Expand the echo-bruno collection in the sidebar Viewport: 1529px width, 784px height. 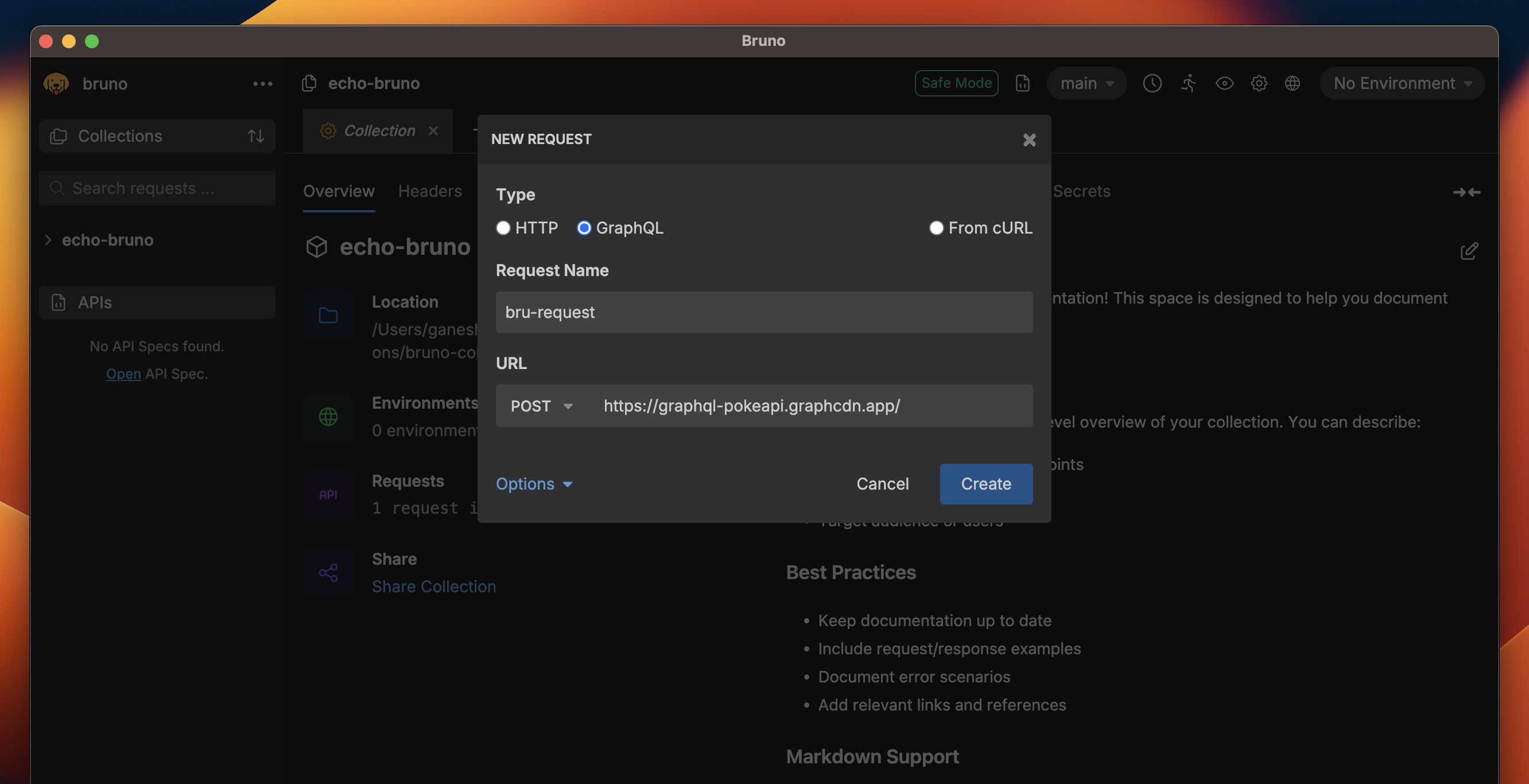(48, 240)
